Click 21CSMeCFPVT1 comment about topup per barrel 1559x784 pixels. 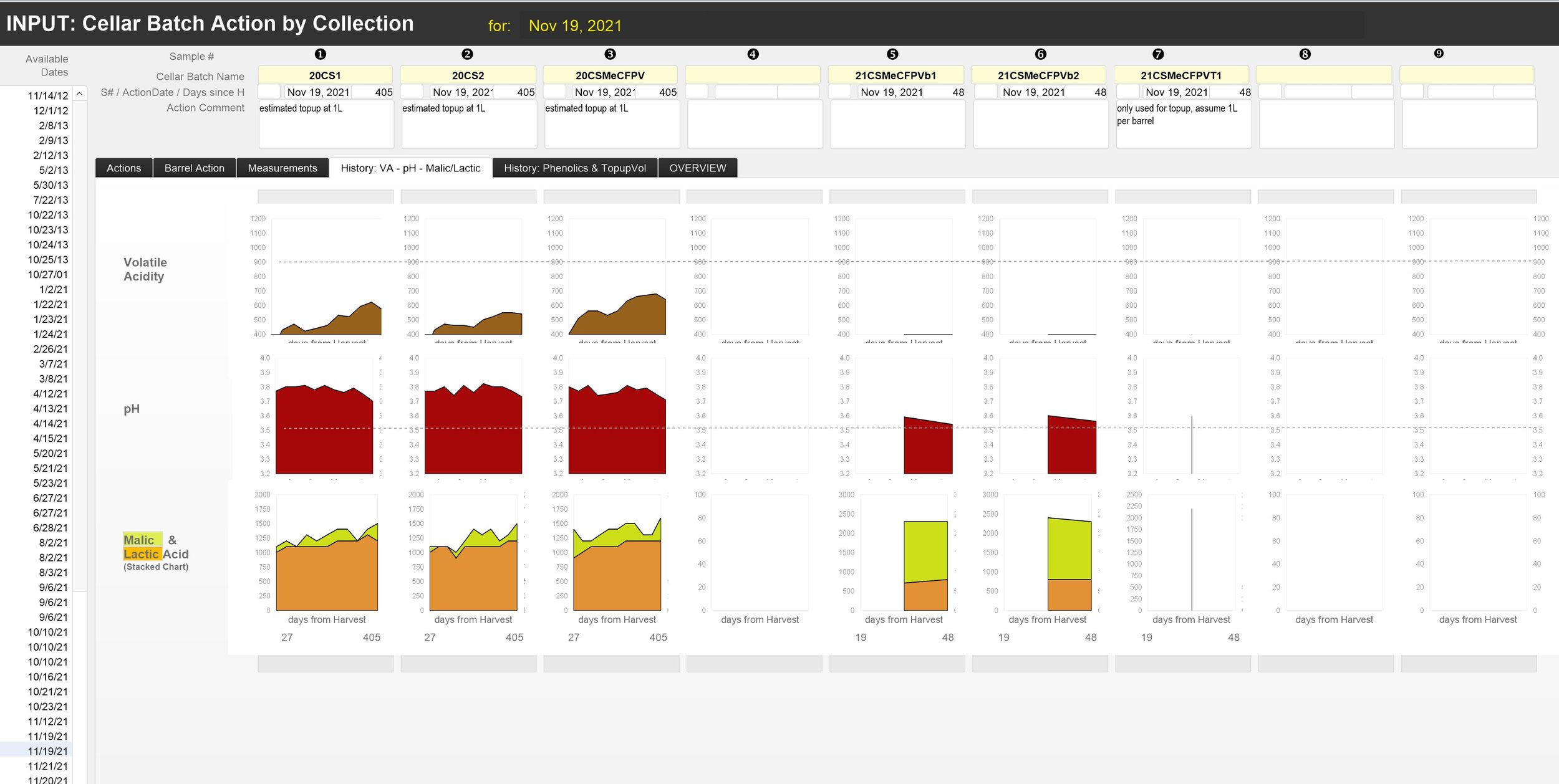[x=1184, y=125]
